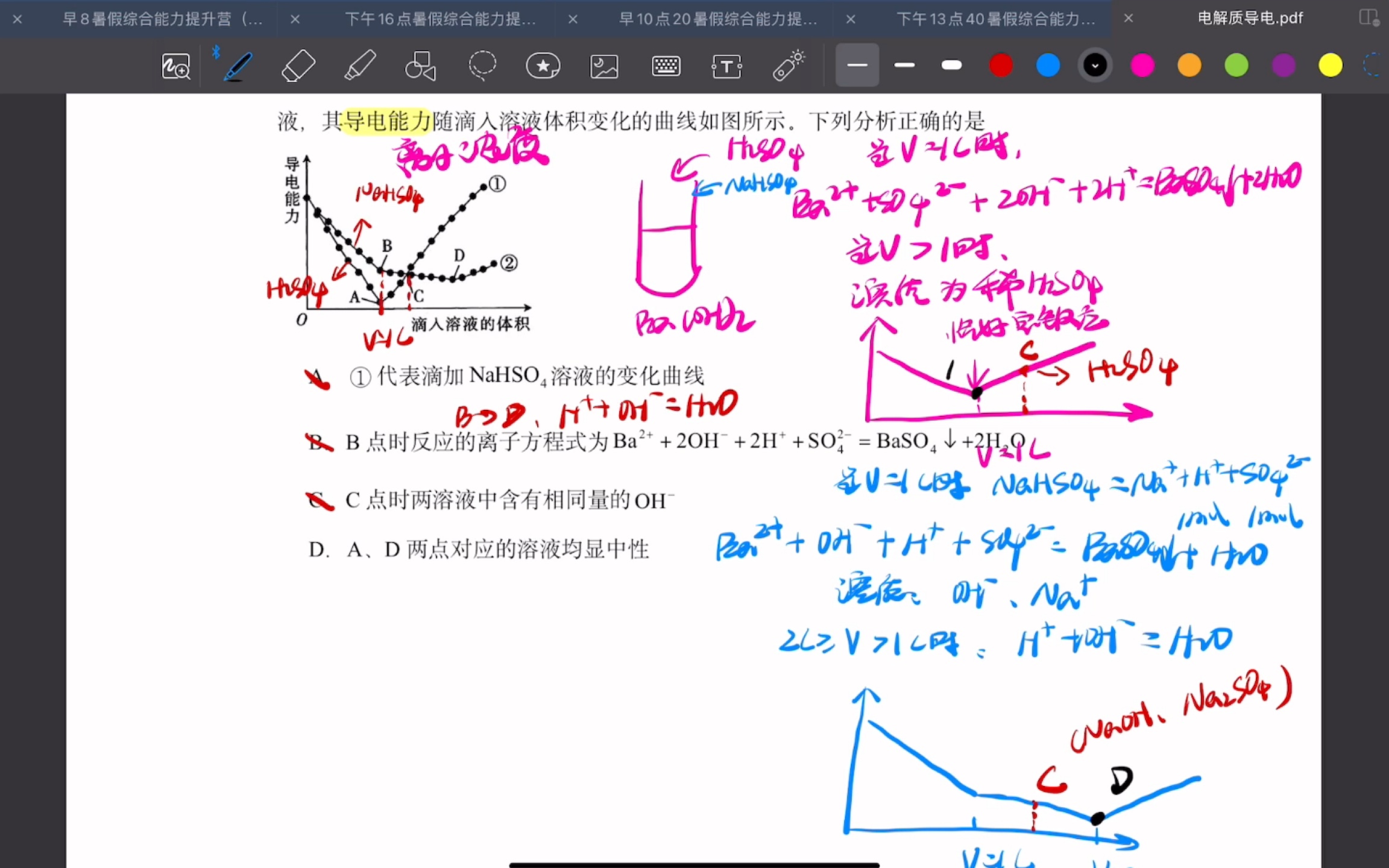
Task: Toggle split view icon at top right
Action: (x=1369, y=18)
